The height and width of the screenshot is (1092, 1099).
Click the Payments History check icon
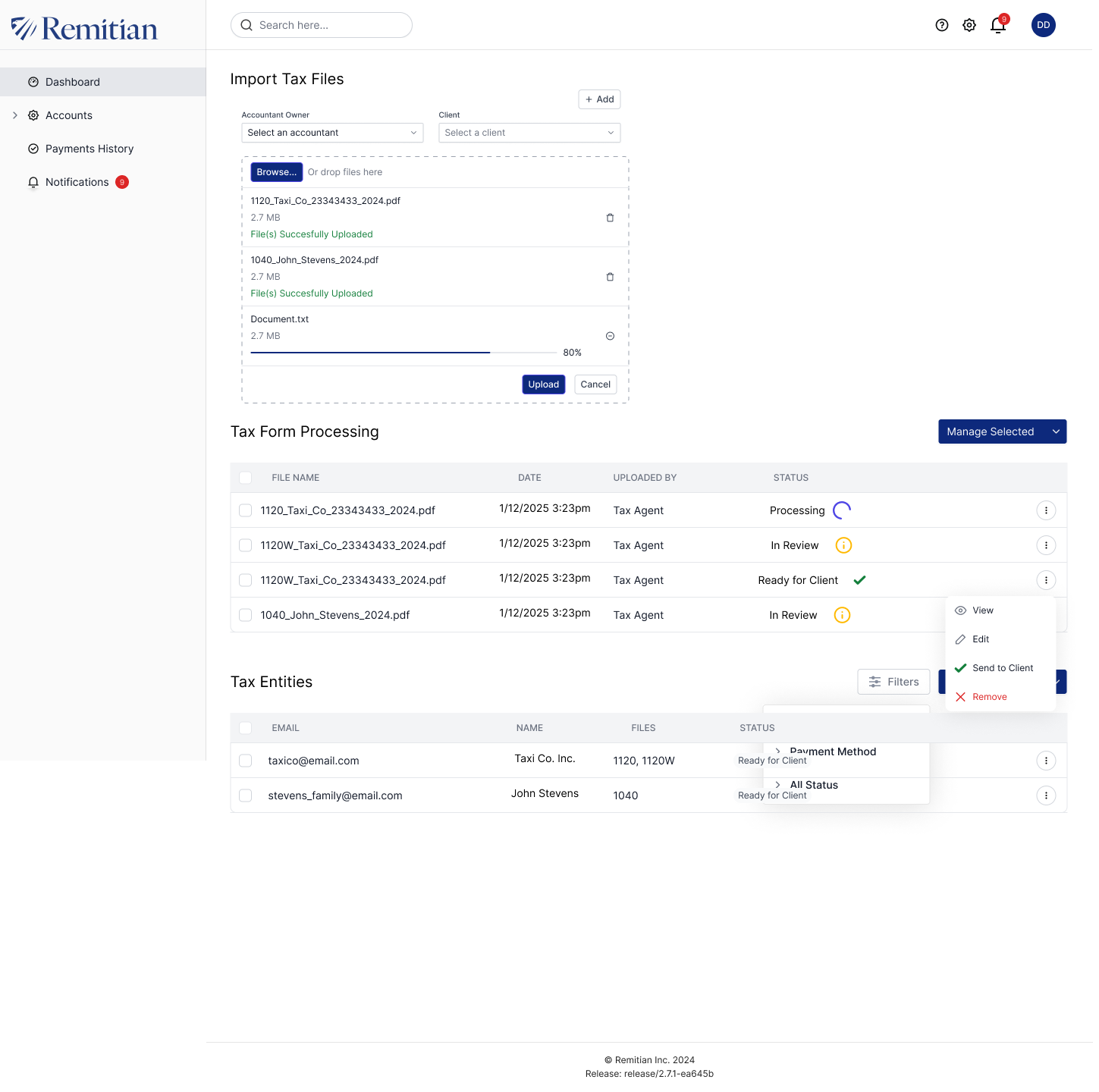(x=33, y=149)
